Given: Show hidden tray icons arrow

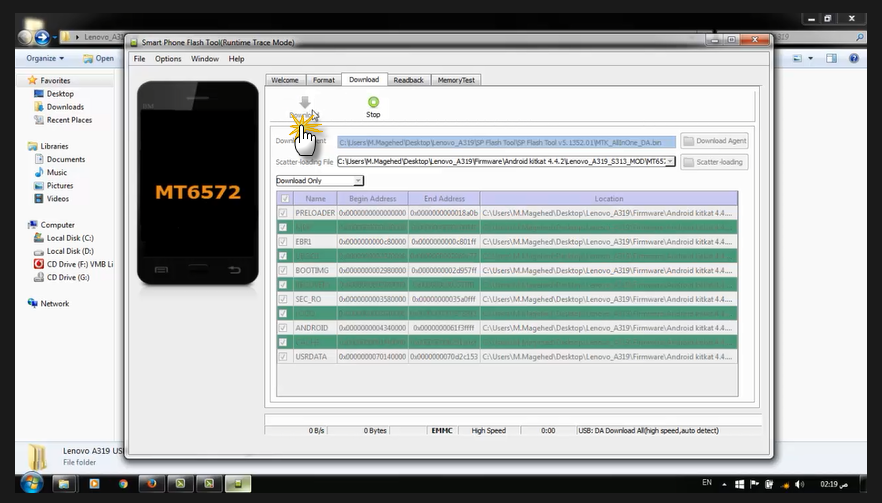Looking at the screenshot, I should [x=724, y=484].
